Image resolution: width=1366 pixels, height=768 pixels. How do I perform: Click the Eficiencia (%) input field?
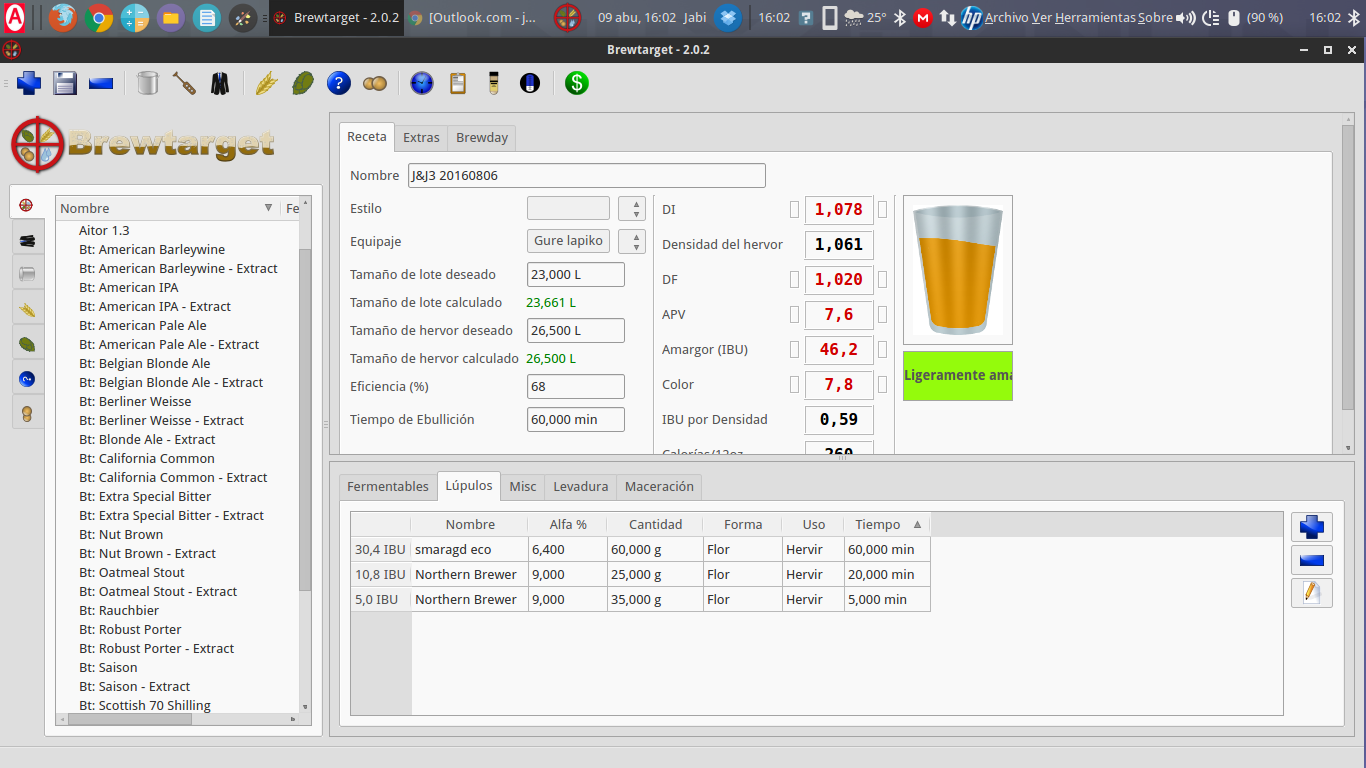575,387
